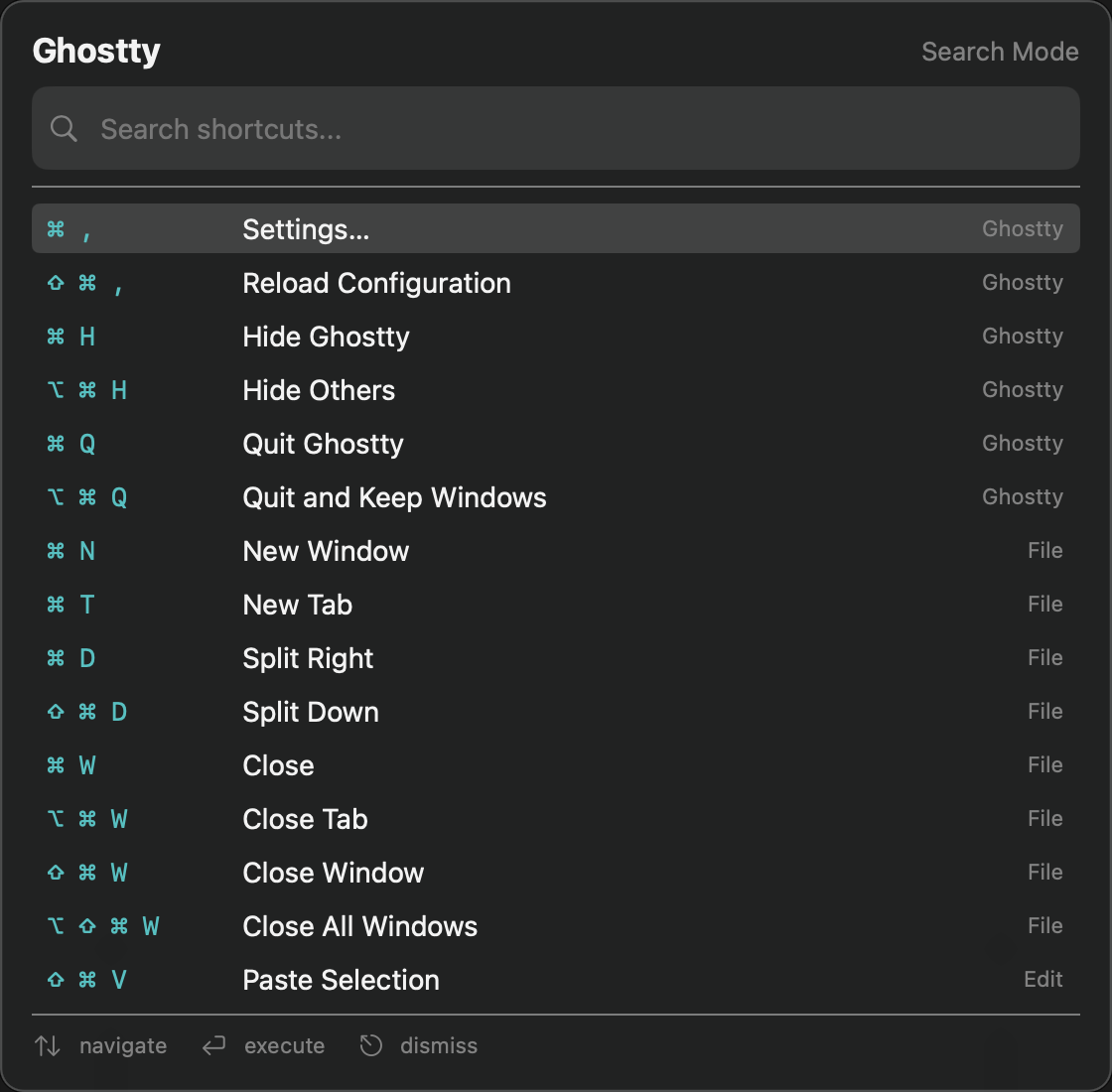Click the ⇧⌘D shortcut keys
Viewport: 1112px width, 1092px height.
86,711
